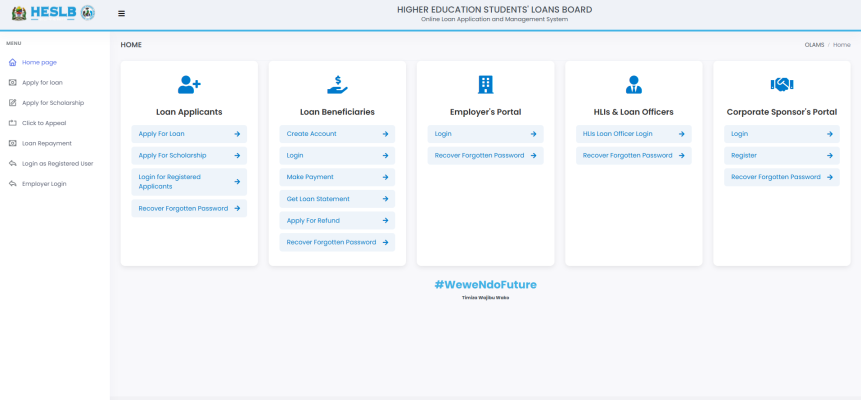861x400 pixels.
Task: Open Login under Loan Beneficiaries
Action: pyautogui.click(x=295, y=155)
